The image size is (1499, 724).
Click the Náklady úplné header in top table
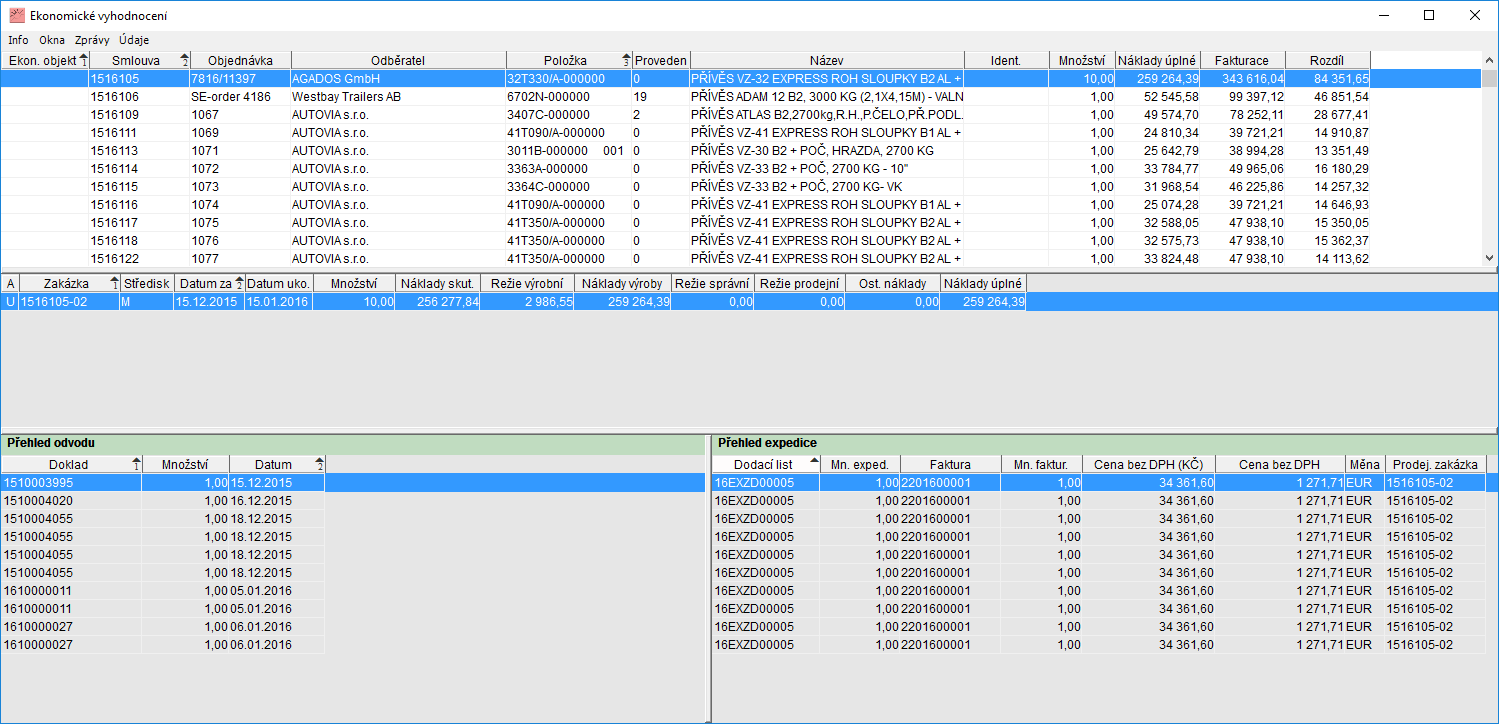pos(1157,61)
